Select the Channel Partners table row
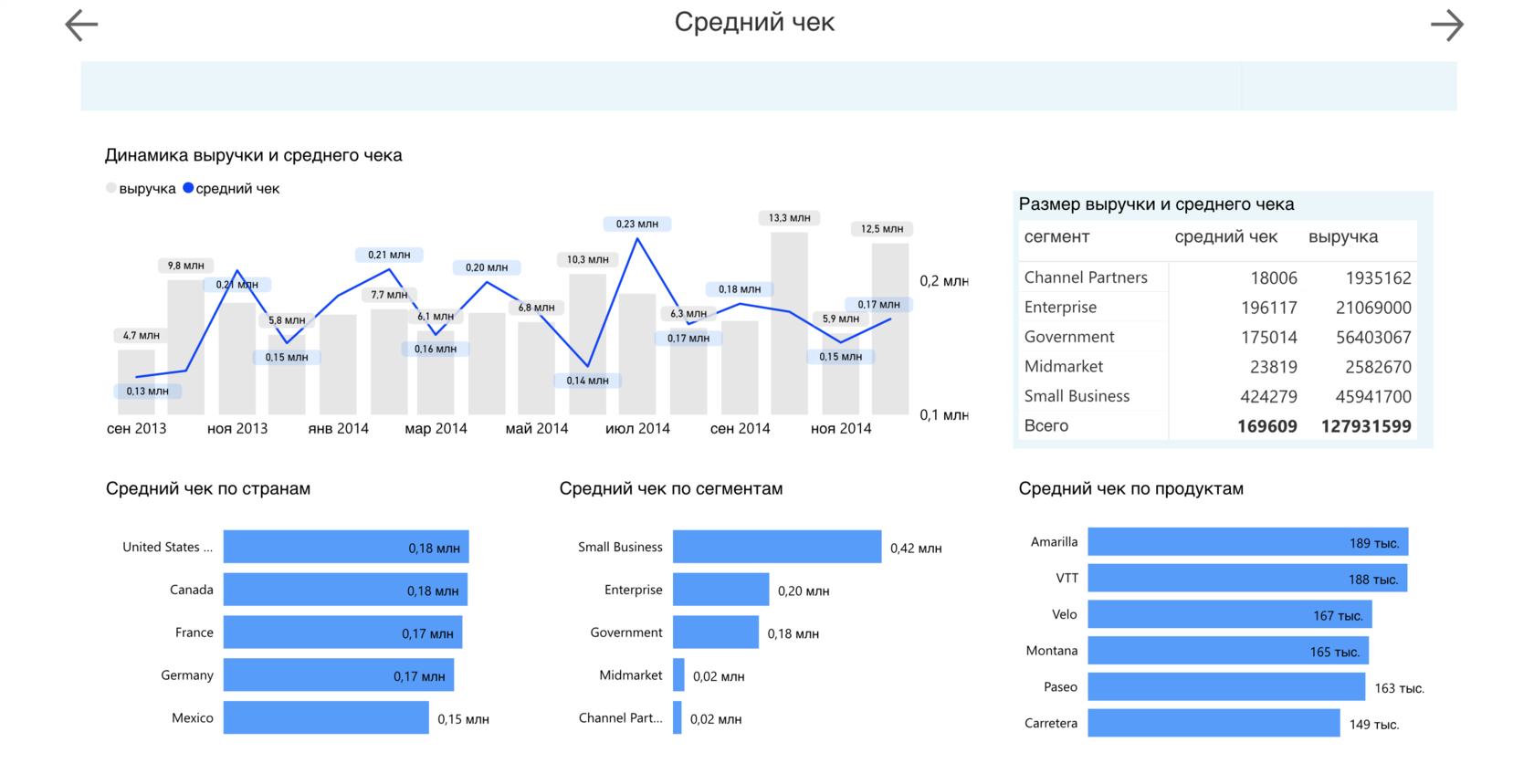 coord(1217,277)
